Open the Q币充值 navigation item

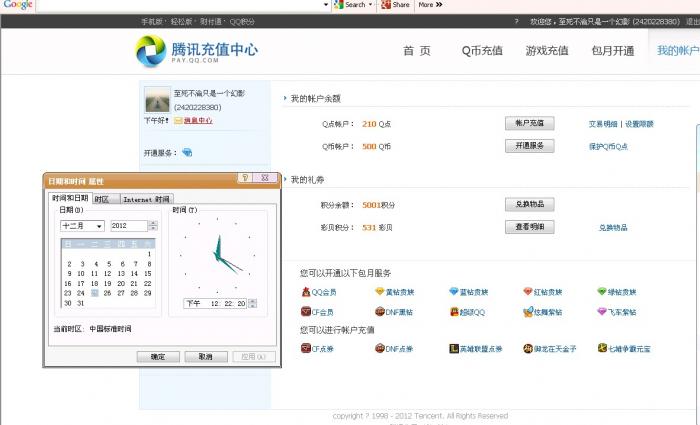[x=482, y=51]
